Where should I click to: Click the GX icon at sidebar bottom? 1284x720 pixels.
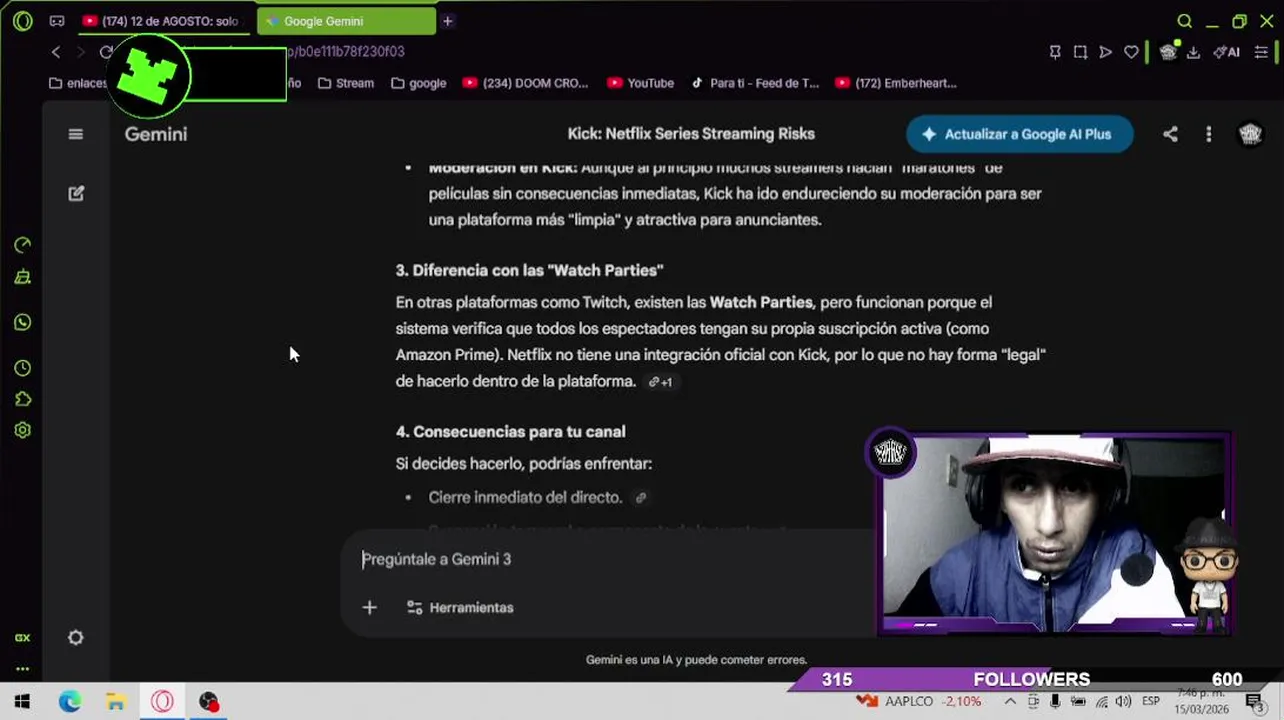pos(22,638)
